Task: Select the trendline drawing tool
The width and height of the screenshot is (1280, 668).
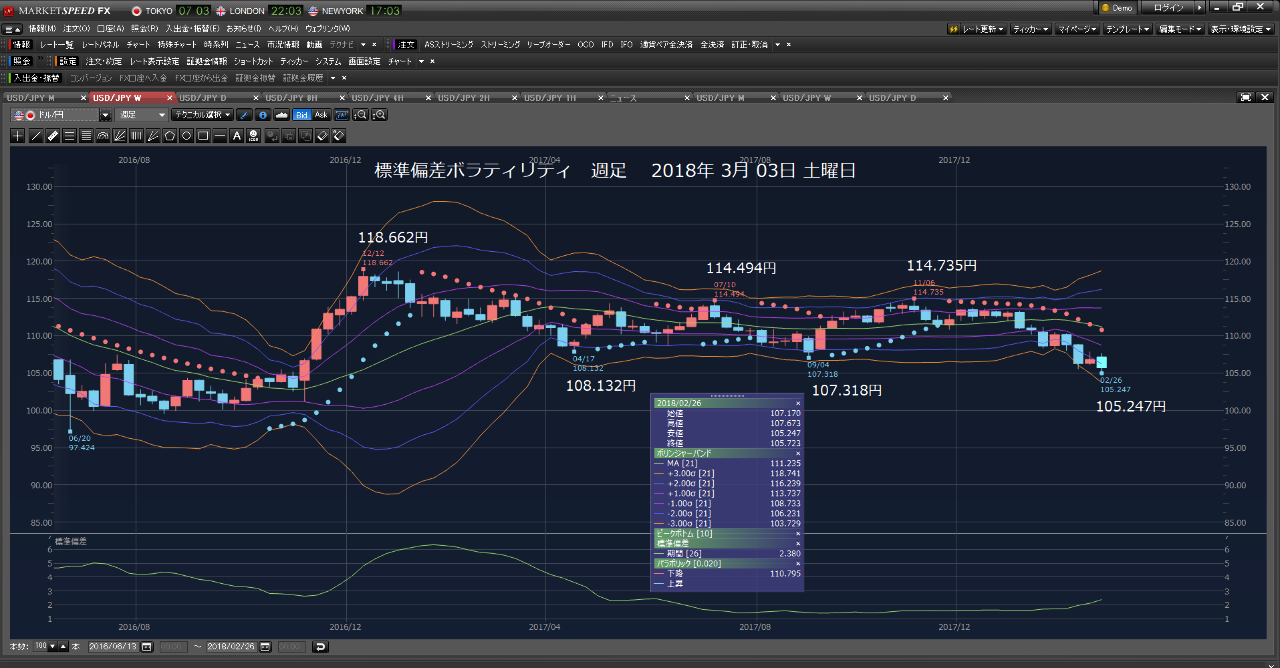Action: pos(35,135)
